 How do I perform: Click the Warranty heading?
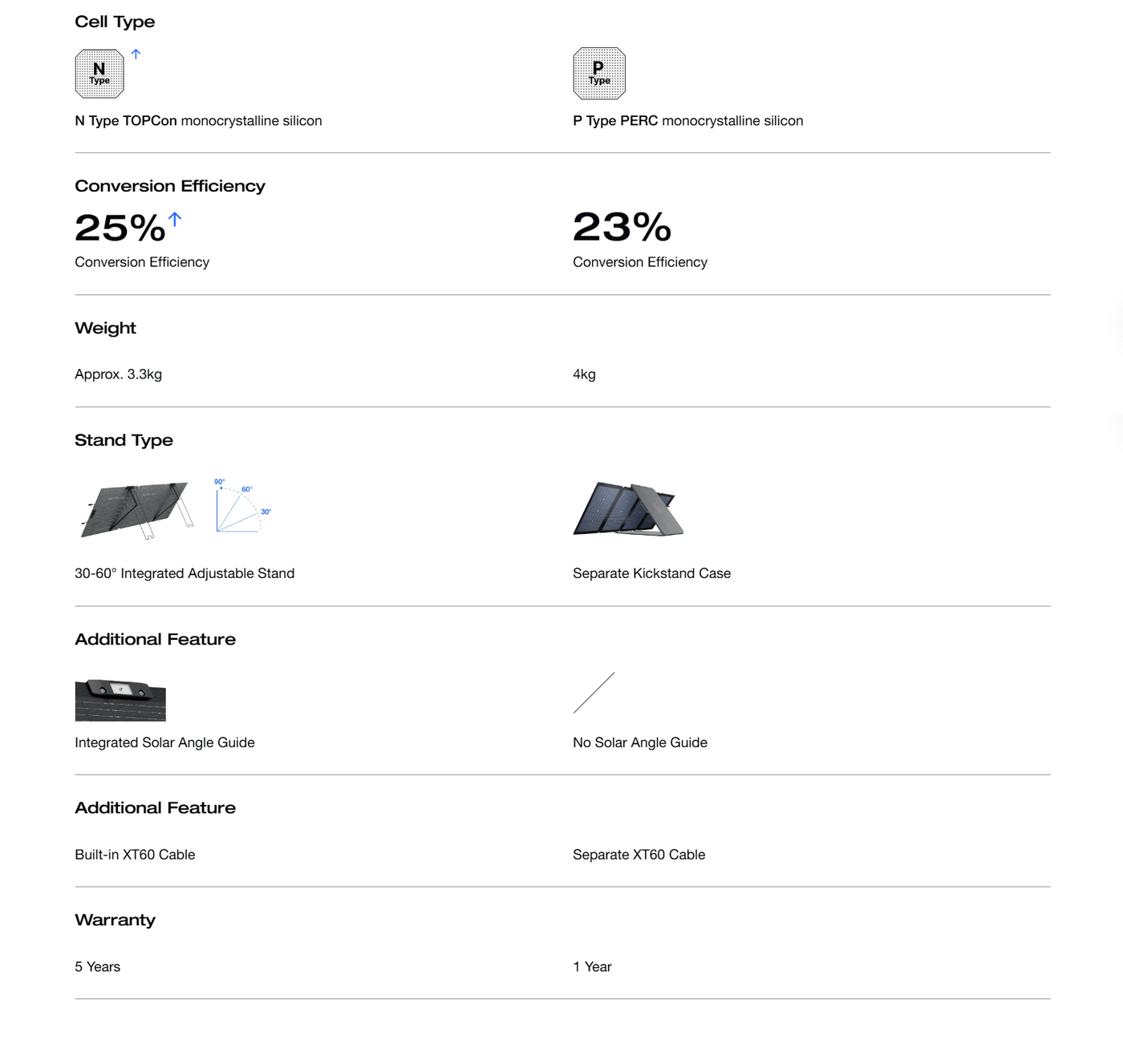(115, 920)
